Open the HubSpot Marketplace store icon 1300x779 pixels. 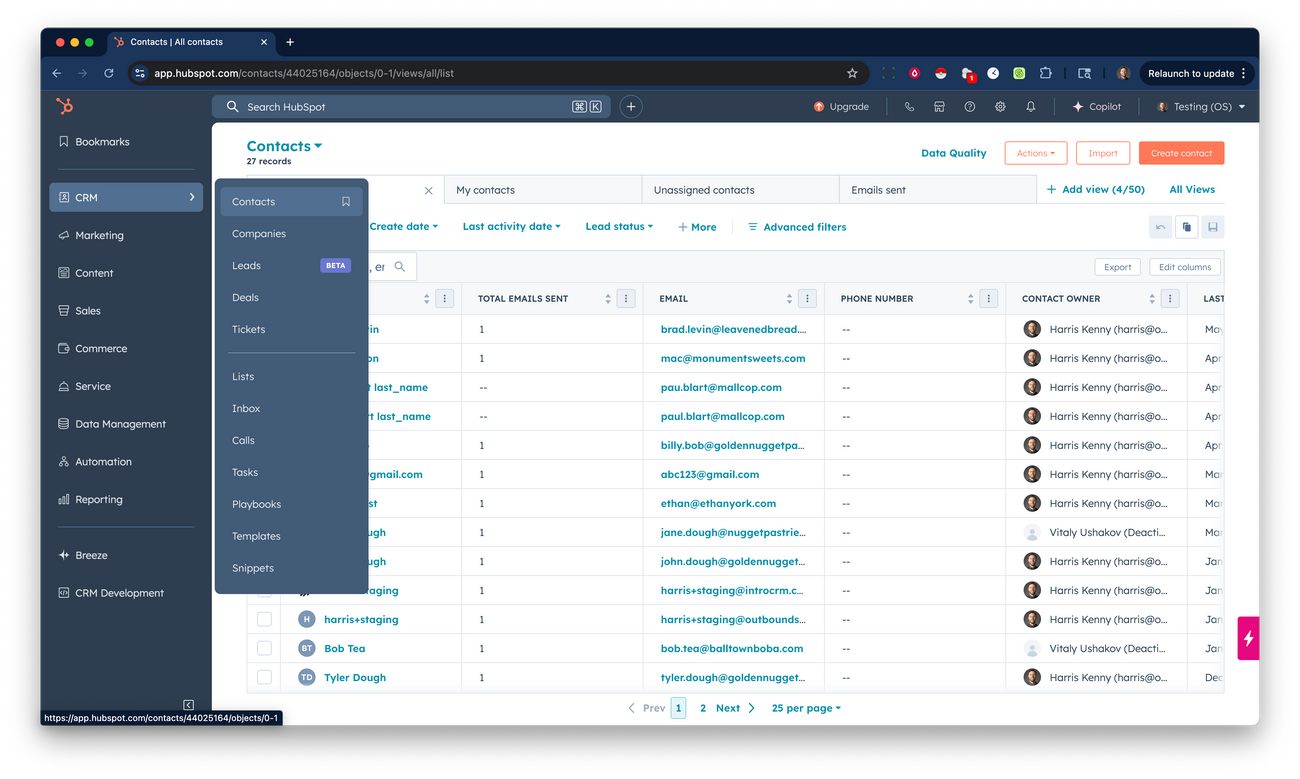coord(938,105)
